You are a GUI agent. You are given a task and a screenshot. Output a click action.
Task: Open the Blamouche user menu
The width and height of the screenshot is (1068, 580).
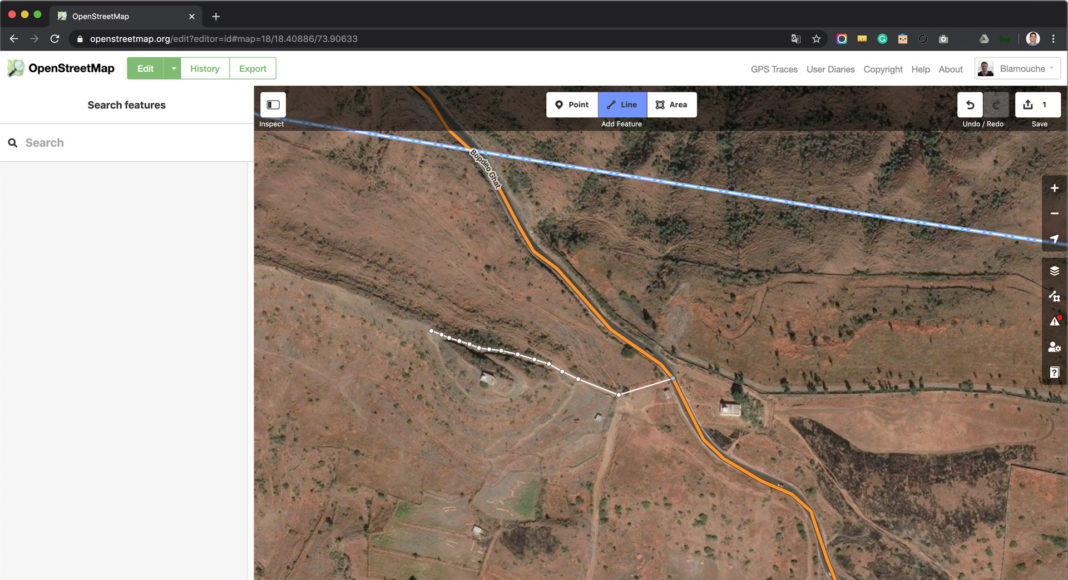coord(1017,69)
